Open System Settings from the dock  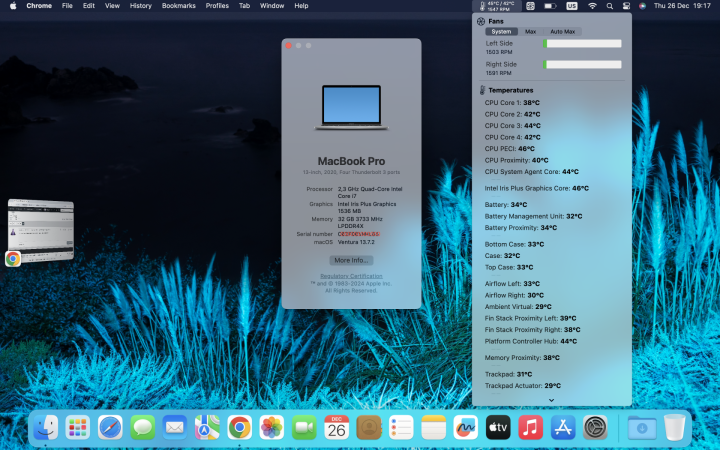point(595,427)
